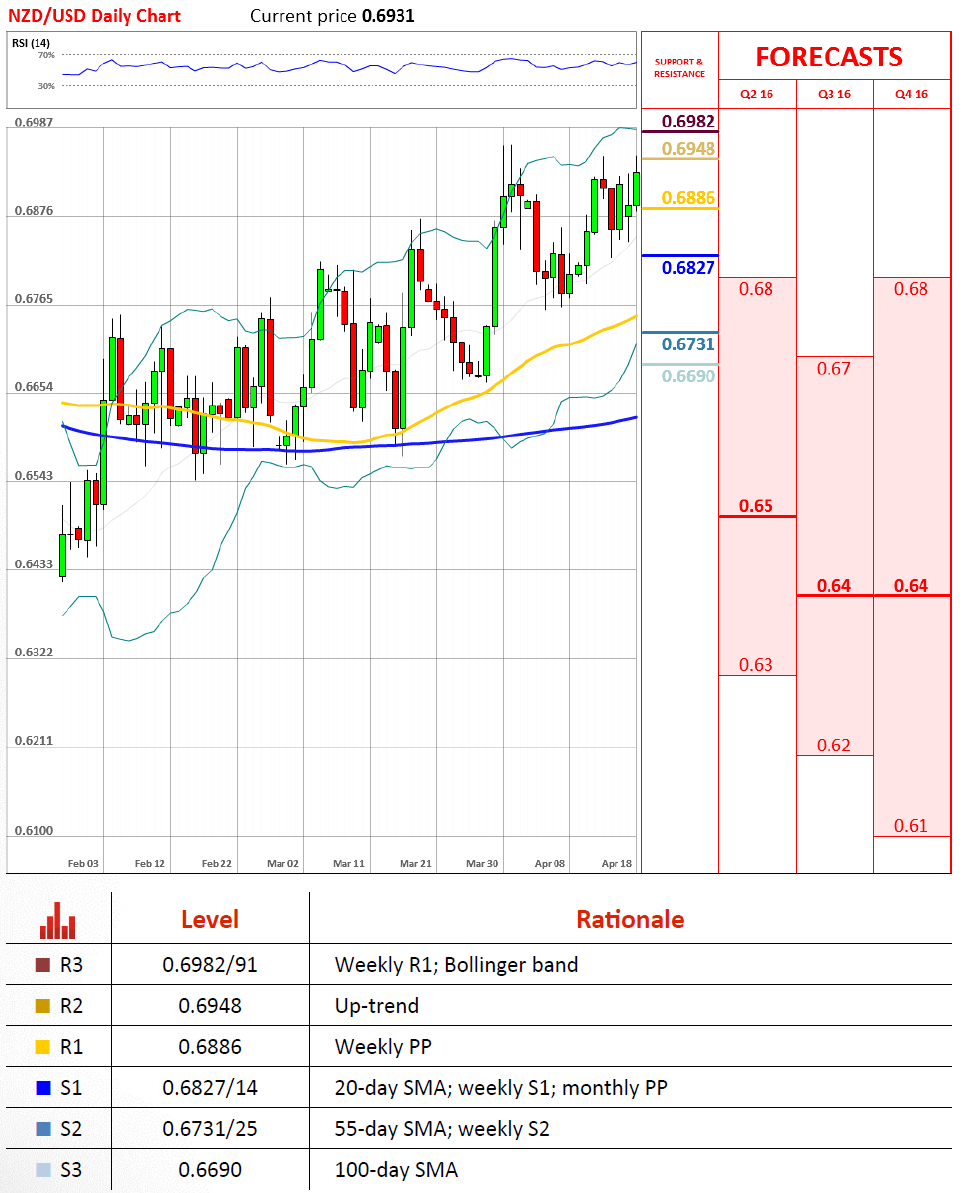This screenshot has height=1193, width=967.
Task: Click the RSI (14) indicator label
Action: pos(31,43)
